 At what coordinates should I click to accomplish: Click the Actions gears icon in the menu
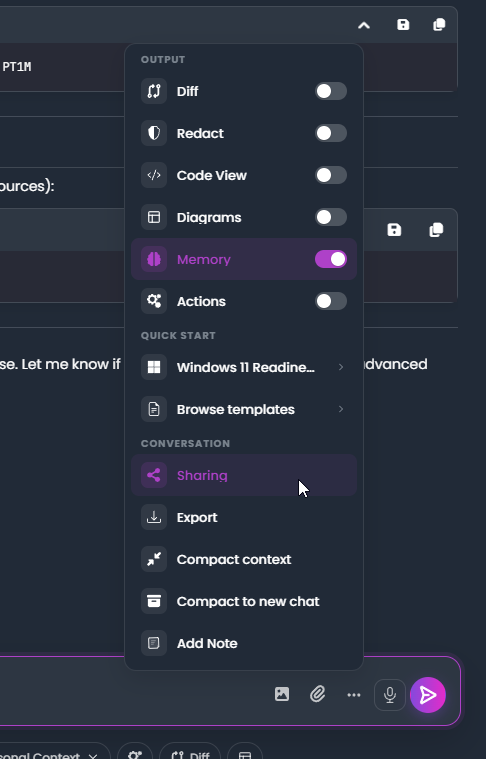(154, 301)
